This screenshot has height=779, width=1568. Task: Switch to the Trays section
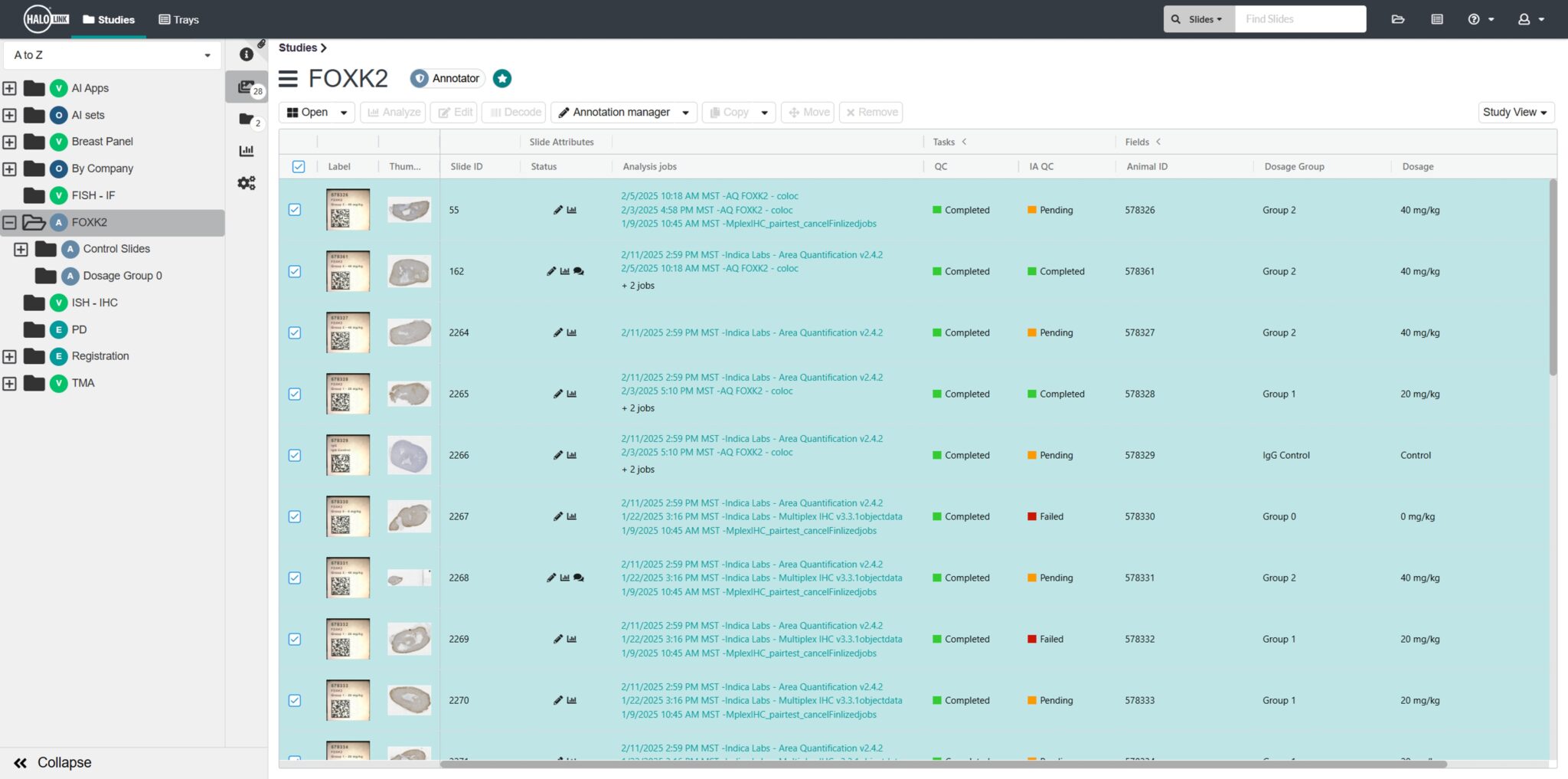pyautogui.click(x=178, y=19)
